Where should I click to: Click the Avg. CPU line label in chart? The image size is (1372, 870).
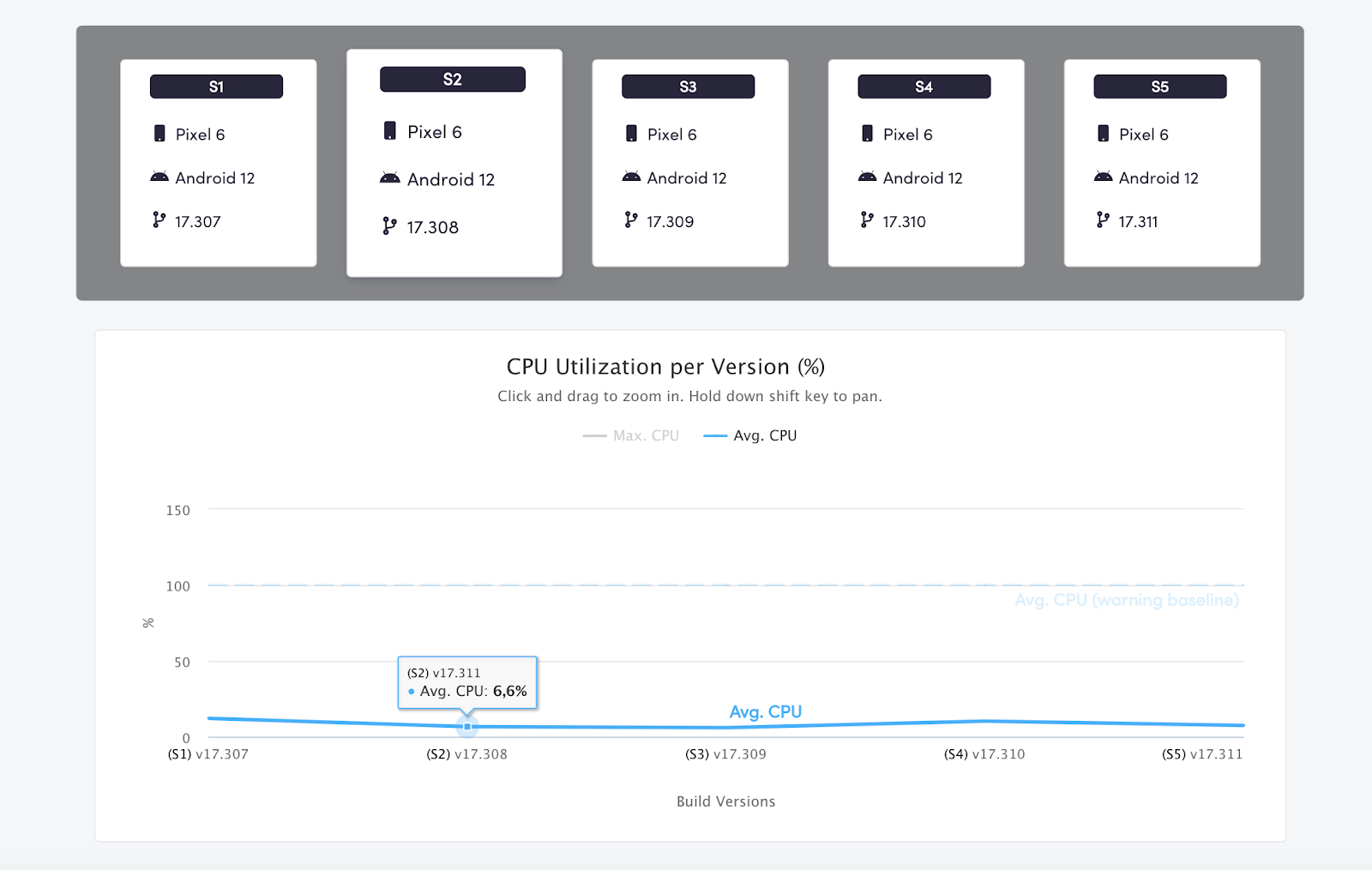766,711
